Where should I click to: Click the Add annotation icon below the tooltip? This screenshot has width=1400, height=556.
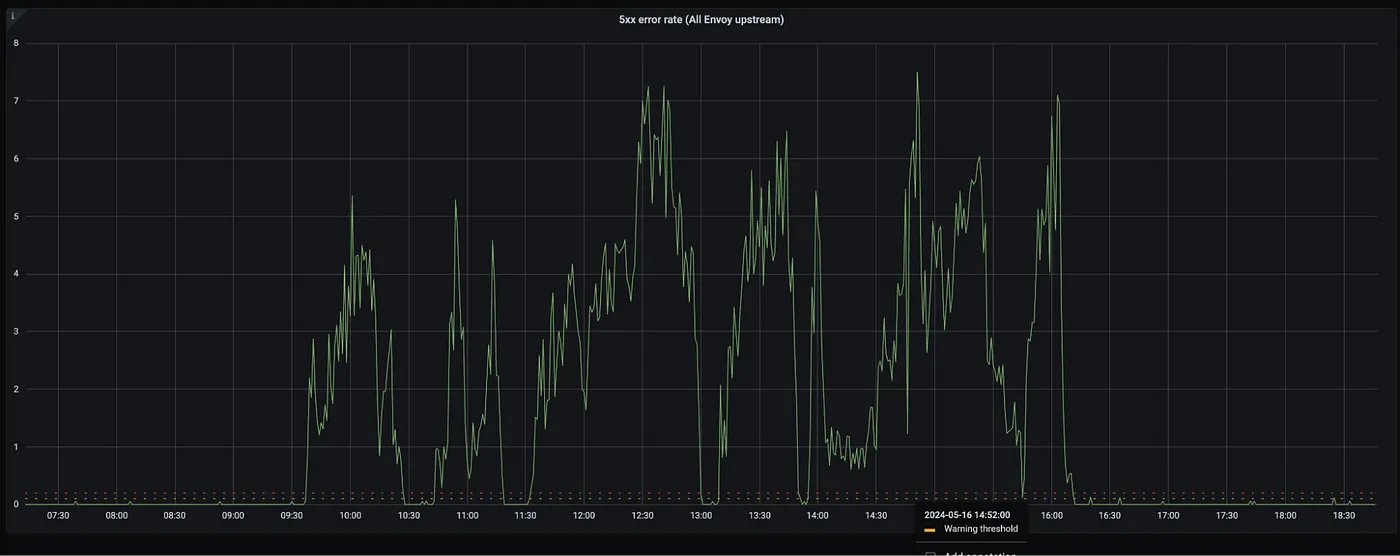coord(930,553)
